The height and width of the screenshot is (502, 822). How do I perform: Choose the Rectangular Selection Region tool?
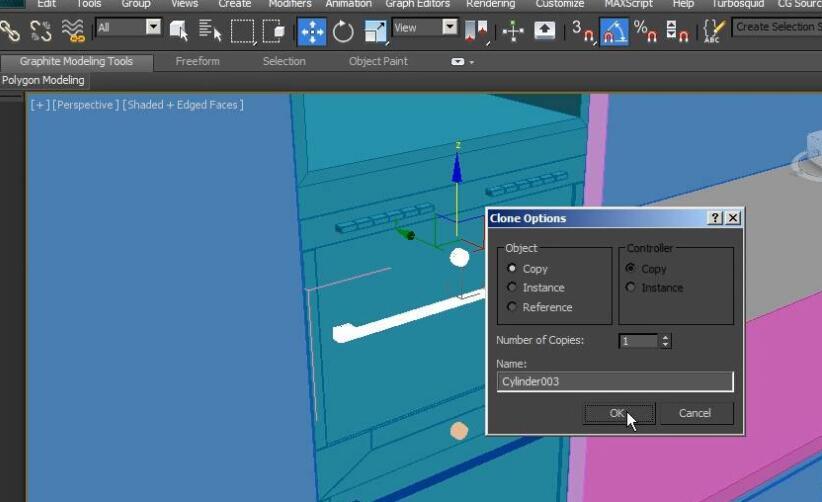point(242,31)
